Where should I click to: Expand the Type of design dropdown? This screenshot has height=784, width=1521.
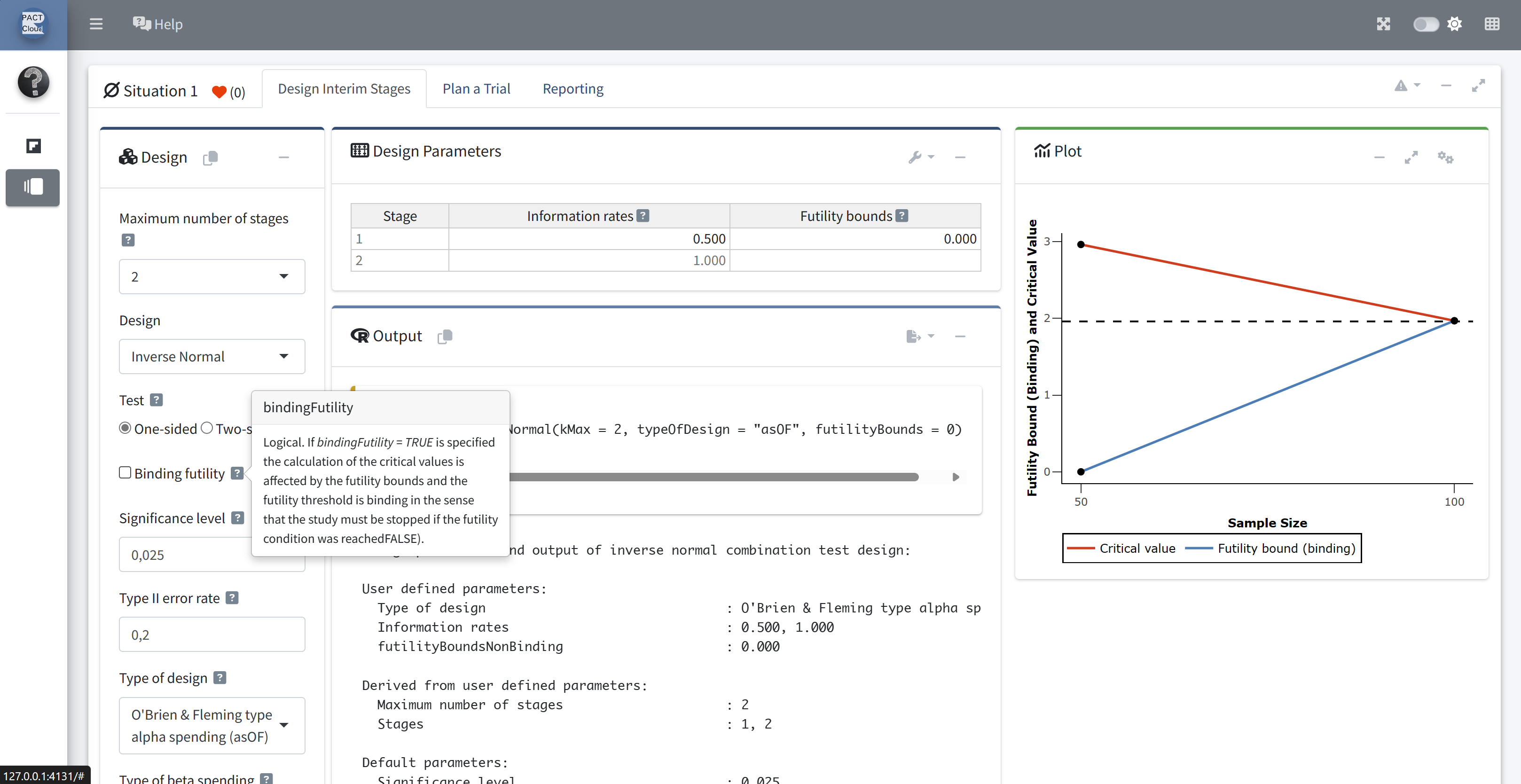click(x=212, y=725)
